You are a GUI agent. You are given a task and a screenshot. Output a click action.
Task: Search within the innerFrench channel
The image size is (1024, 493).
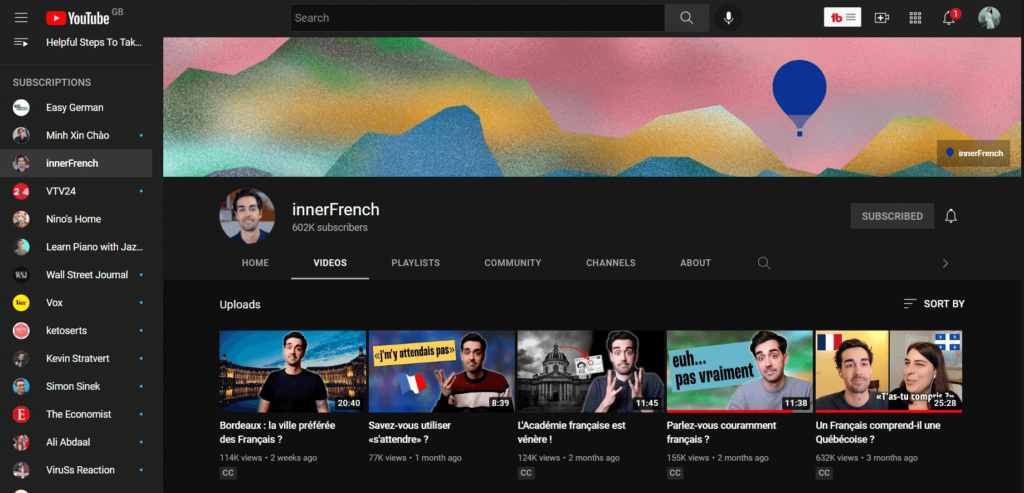763,263
